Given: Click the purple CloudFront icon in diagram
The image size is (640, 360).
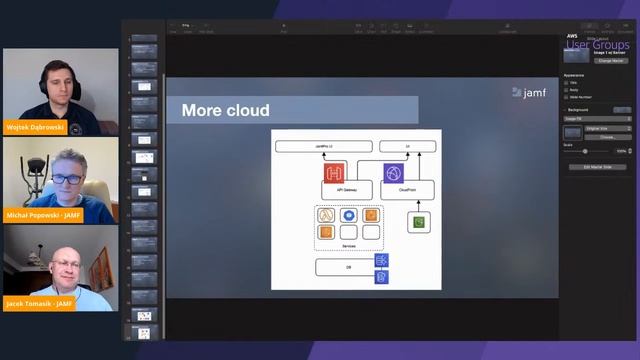Looking at the screenshot, I should pos(393,173).
